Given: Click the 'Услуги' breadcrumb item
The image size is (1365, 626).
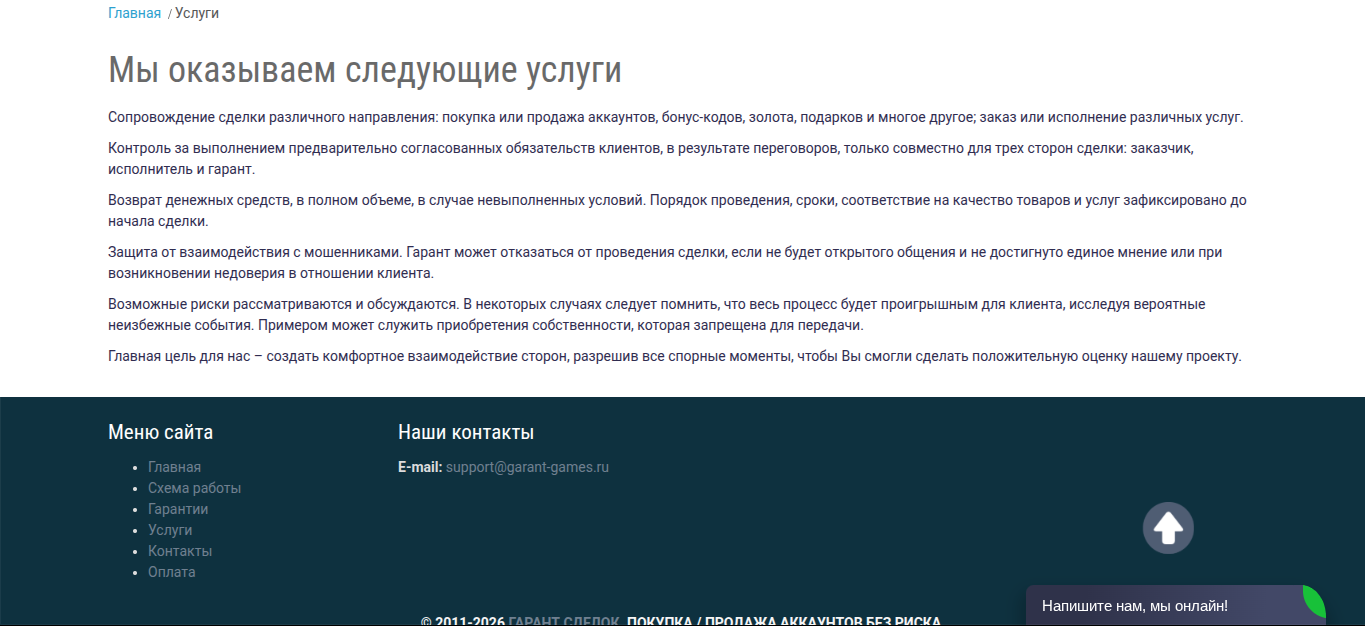Looking at the screenshot, I should coord(197,13).
